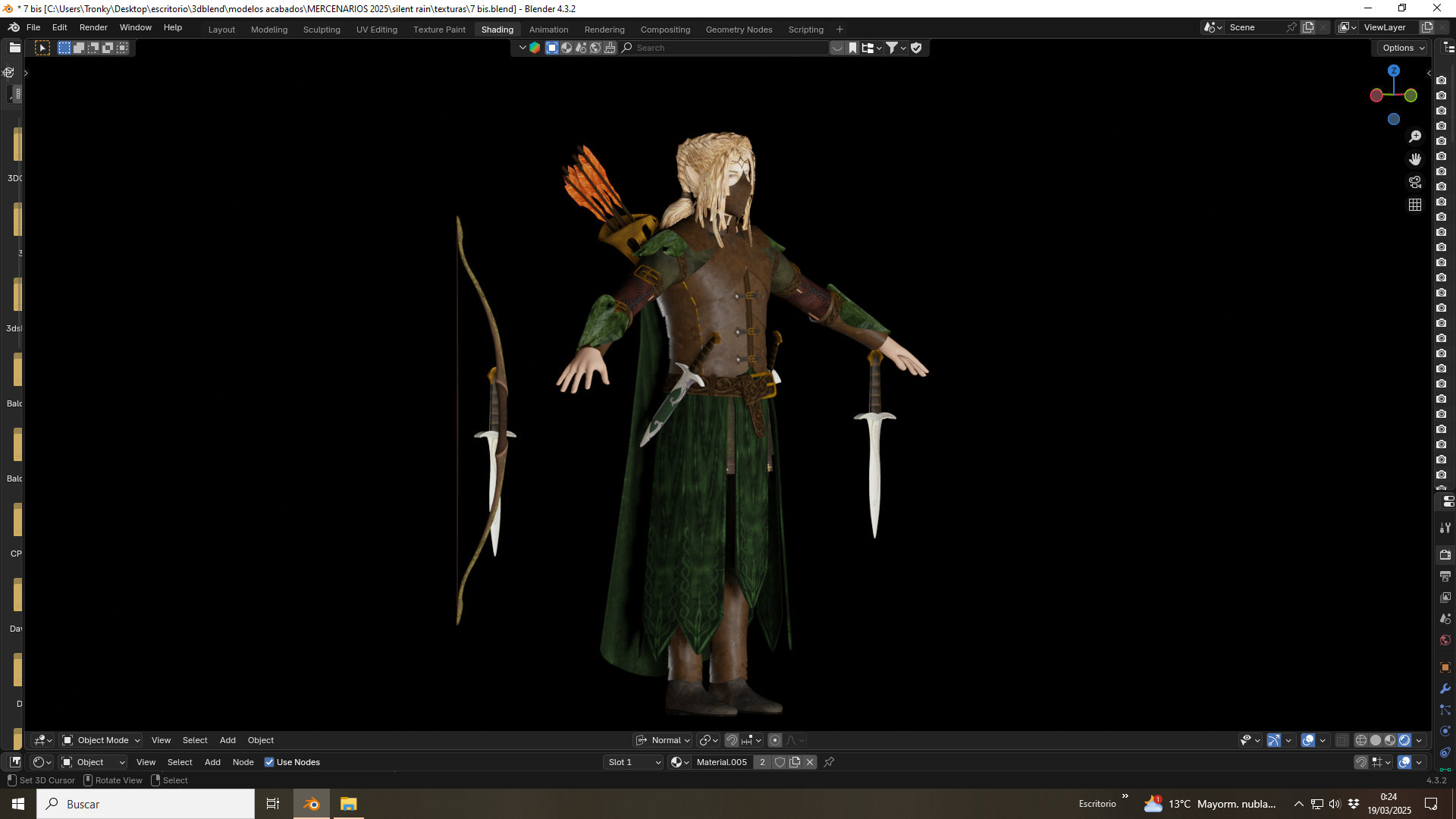Open the View Layer properties tab

1445,598
